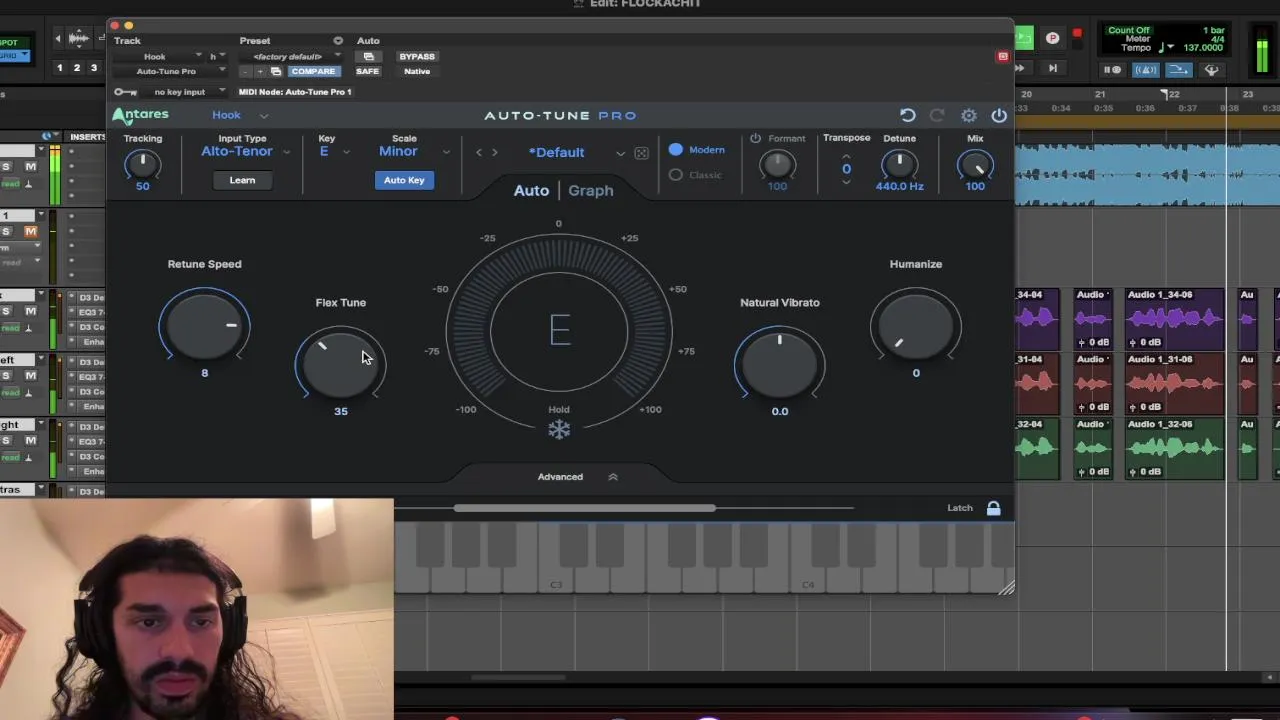Switch to the Auto tab
The width and height of the screenshot is (1280, 720).
(531, 190)
